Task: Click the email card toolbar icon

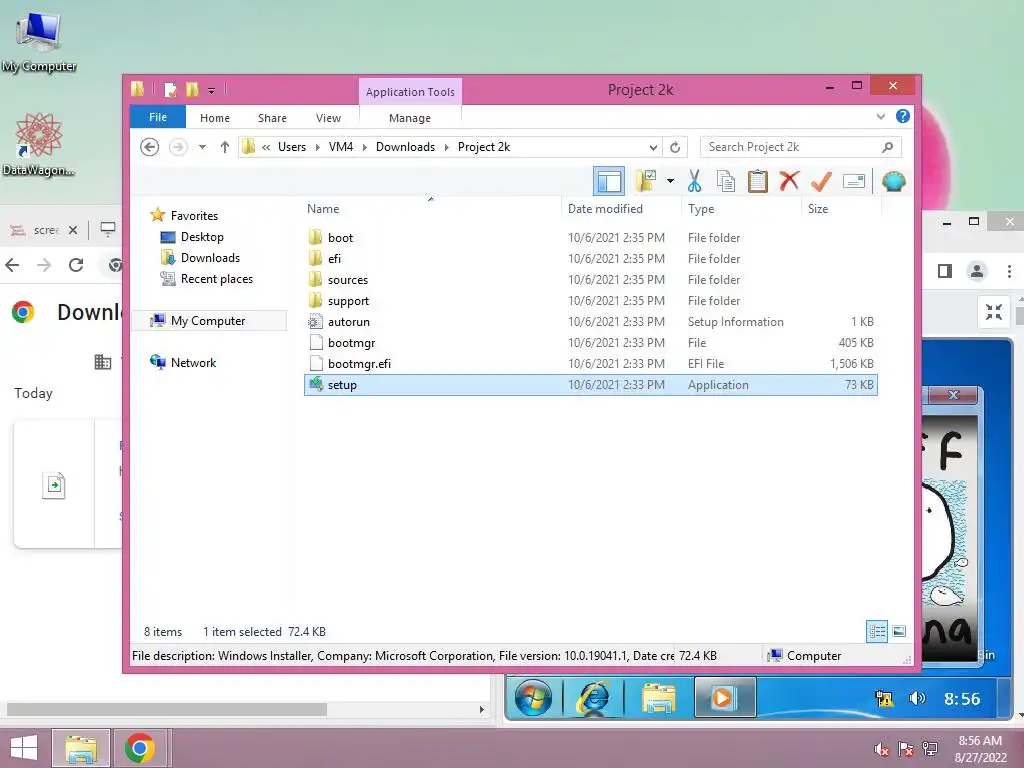Action: [x=854, y=181]
